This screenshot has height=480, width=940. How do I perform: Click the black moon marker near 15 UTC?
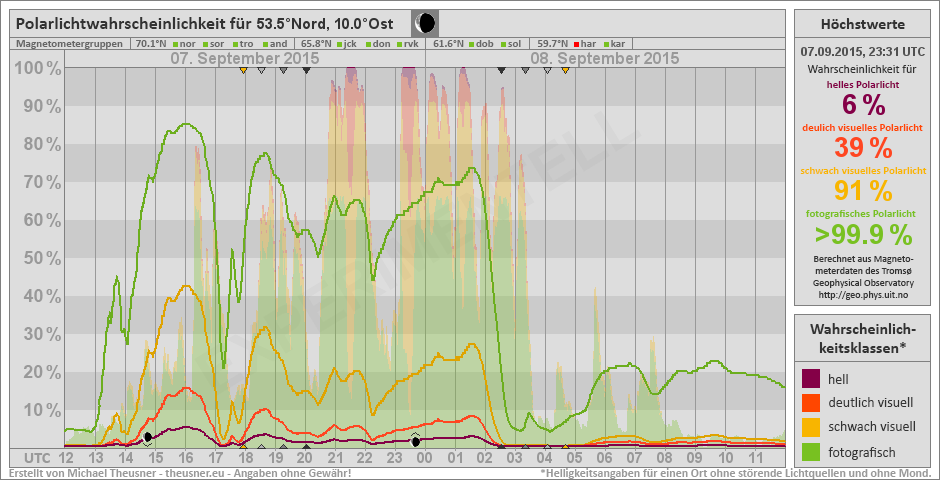pyautogui.click(x=148, y=437)
